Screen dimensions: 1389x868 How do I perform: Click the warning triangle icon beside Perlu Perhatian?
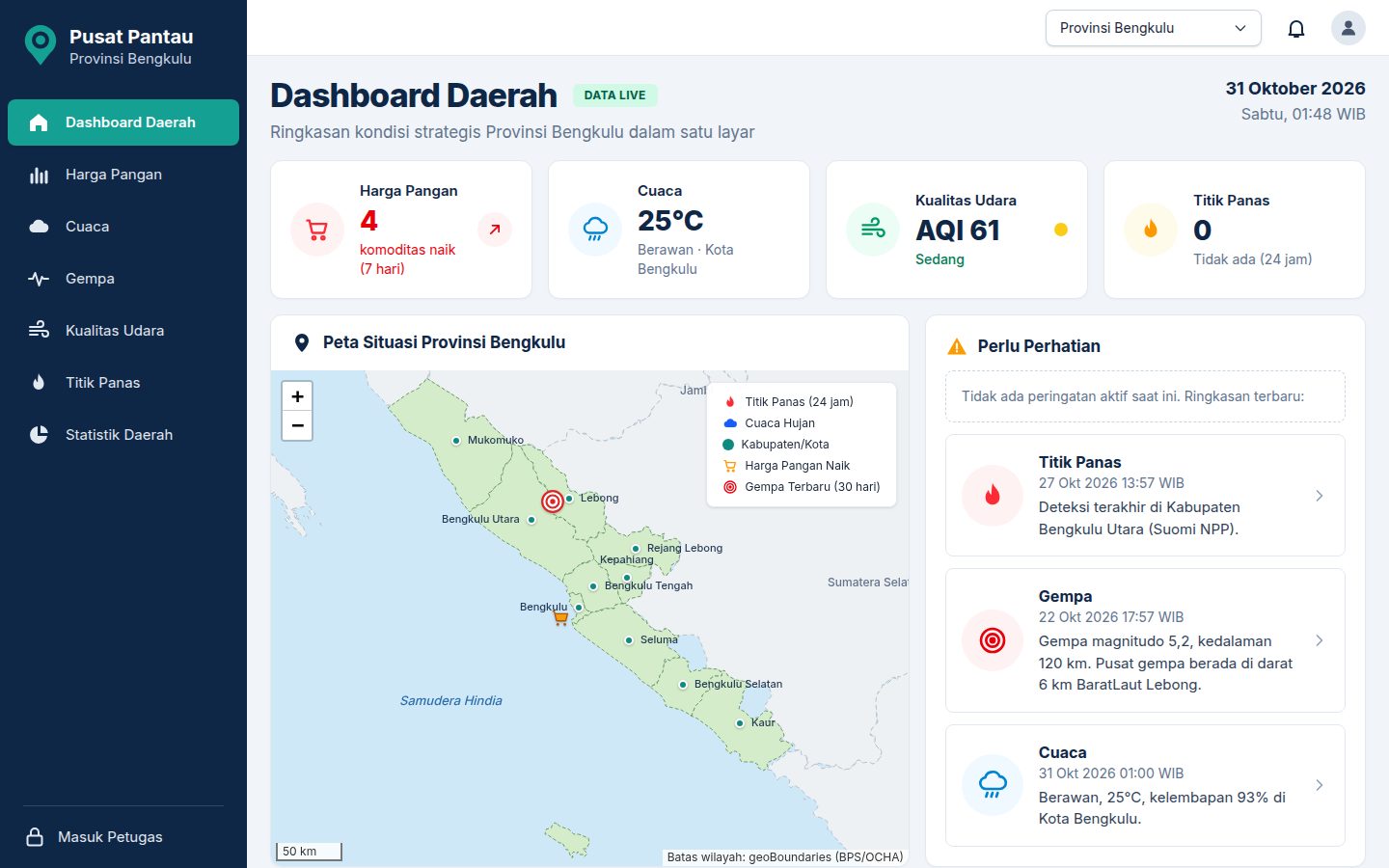957,346
